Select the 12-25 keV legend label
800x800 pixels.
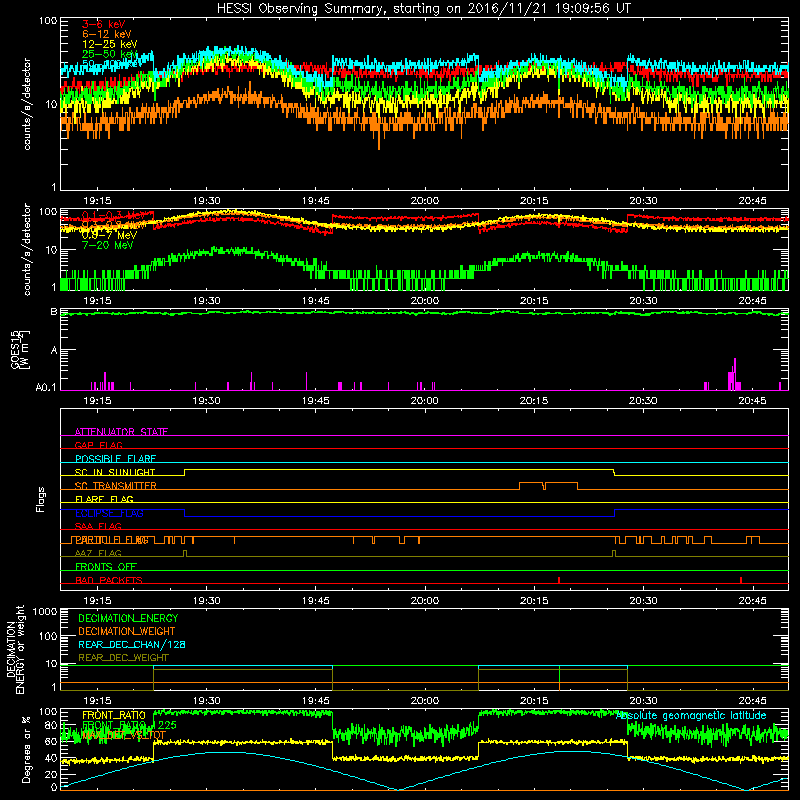[110, 44]
